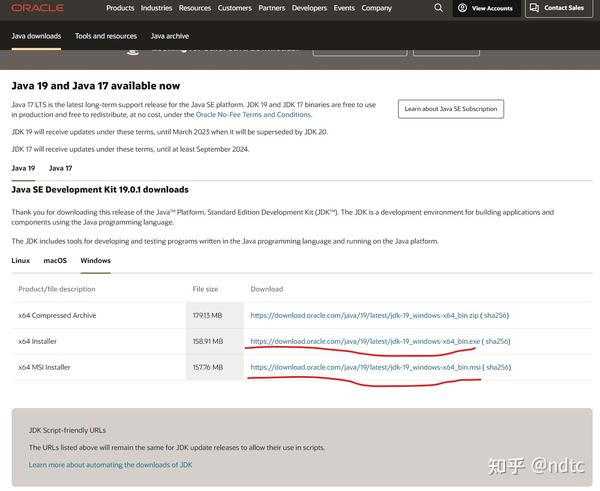Image resolution: width=600 pixels, height=491 pixels.
Task: Open the Developers menu
Action: pos(309,8)
